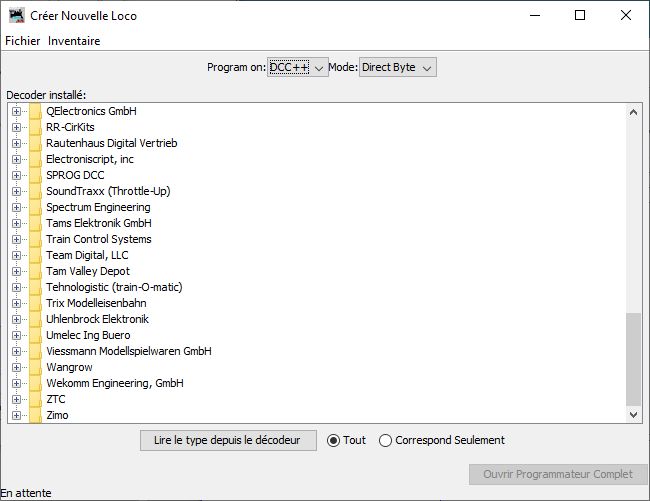650x501 pixels.
Task: Click the Team Digital, LLC folder icon
Action: 36,255
